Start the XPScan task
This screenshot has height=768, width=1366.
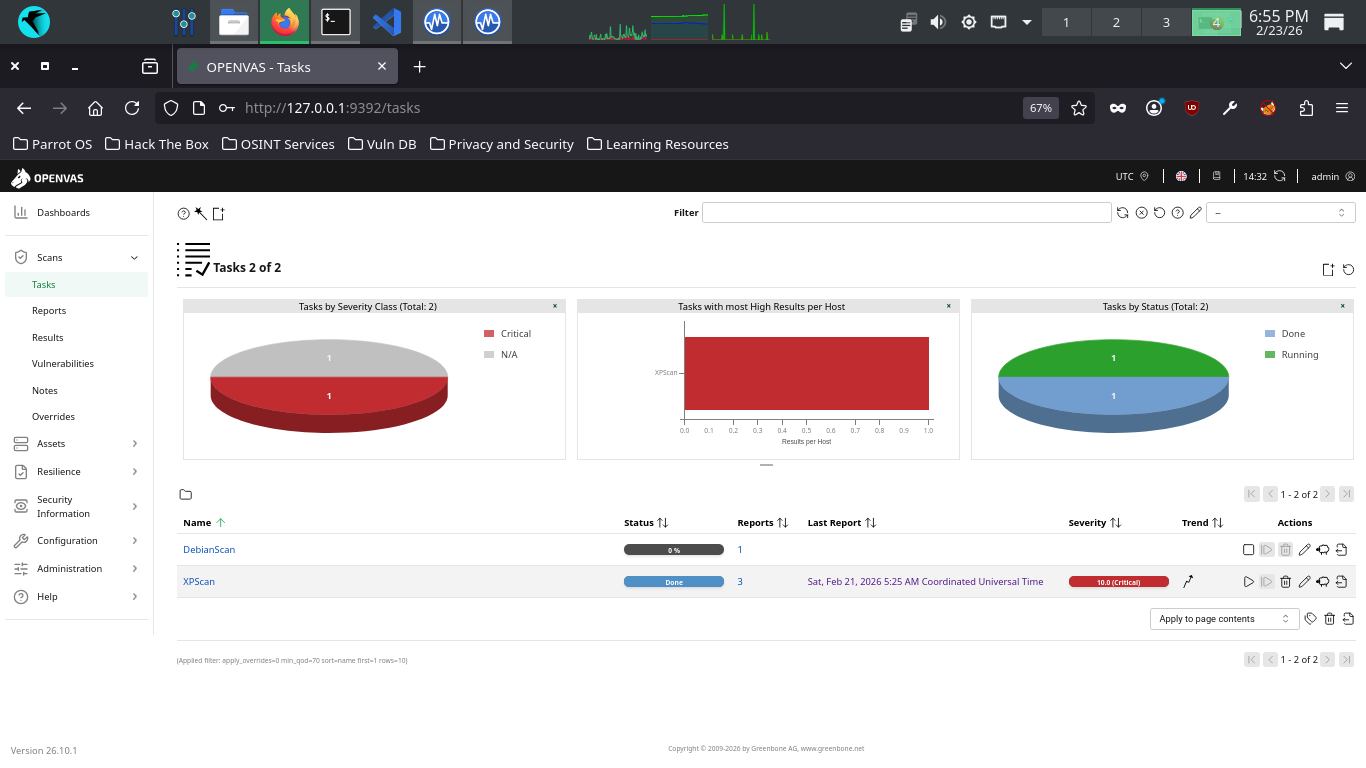click(1248, 582)
